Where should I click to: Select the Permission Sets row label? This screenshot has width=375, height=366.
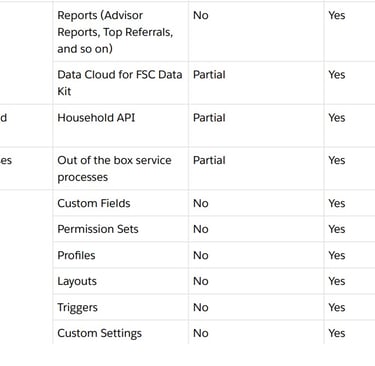point(98,229)
